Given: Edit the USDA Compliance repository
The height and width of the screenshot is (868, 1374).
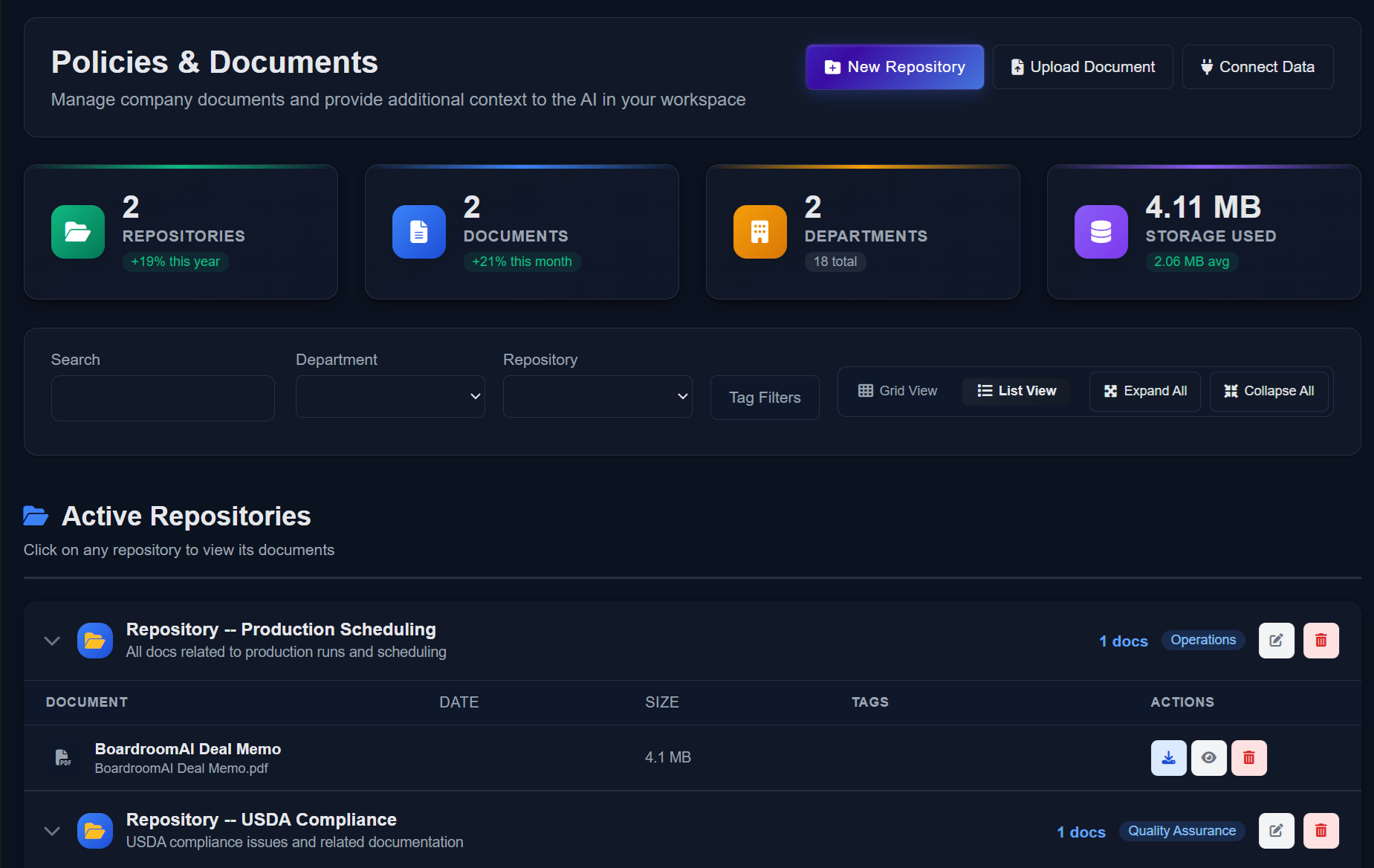Looking at the screenshot, I should coord(1276,831).
